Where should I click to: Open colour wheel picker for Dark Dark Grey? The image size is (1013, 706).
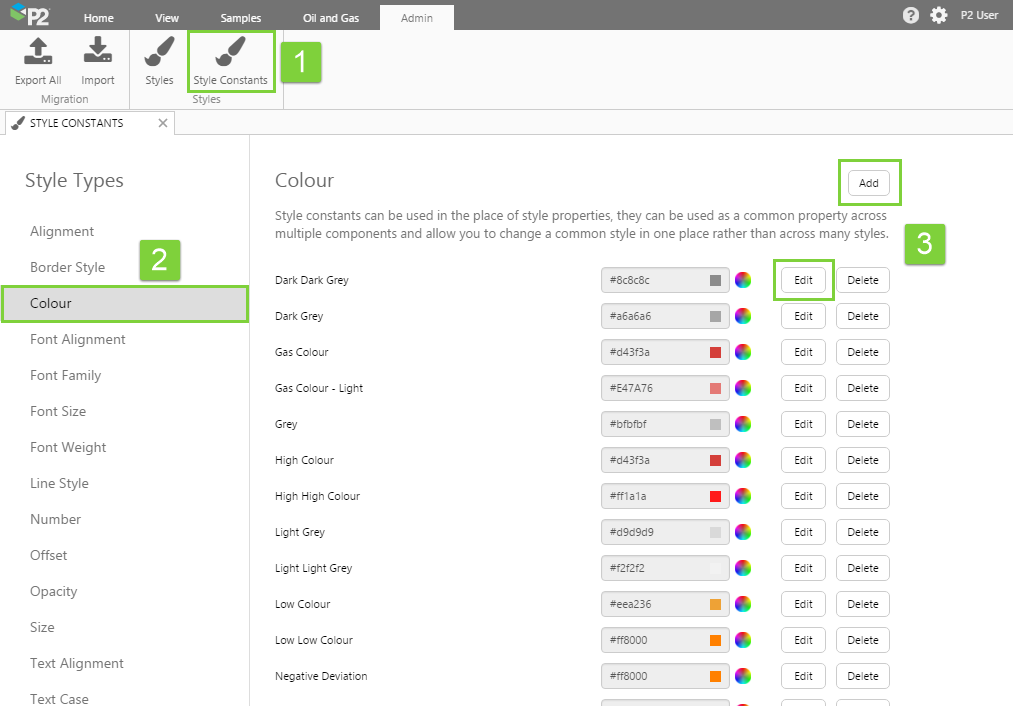click(743, 280)
